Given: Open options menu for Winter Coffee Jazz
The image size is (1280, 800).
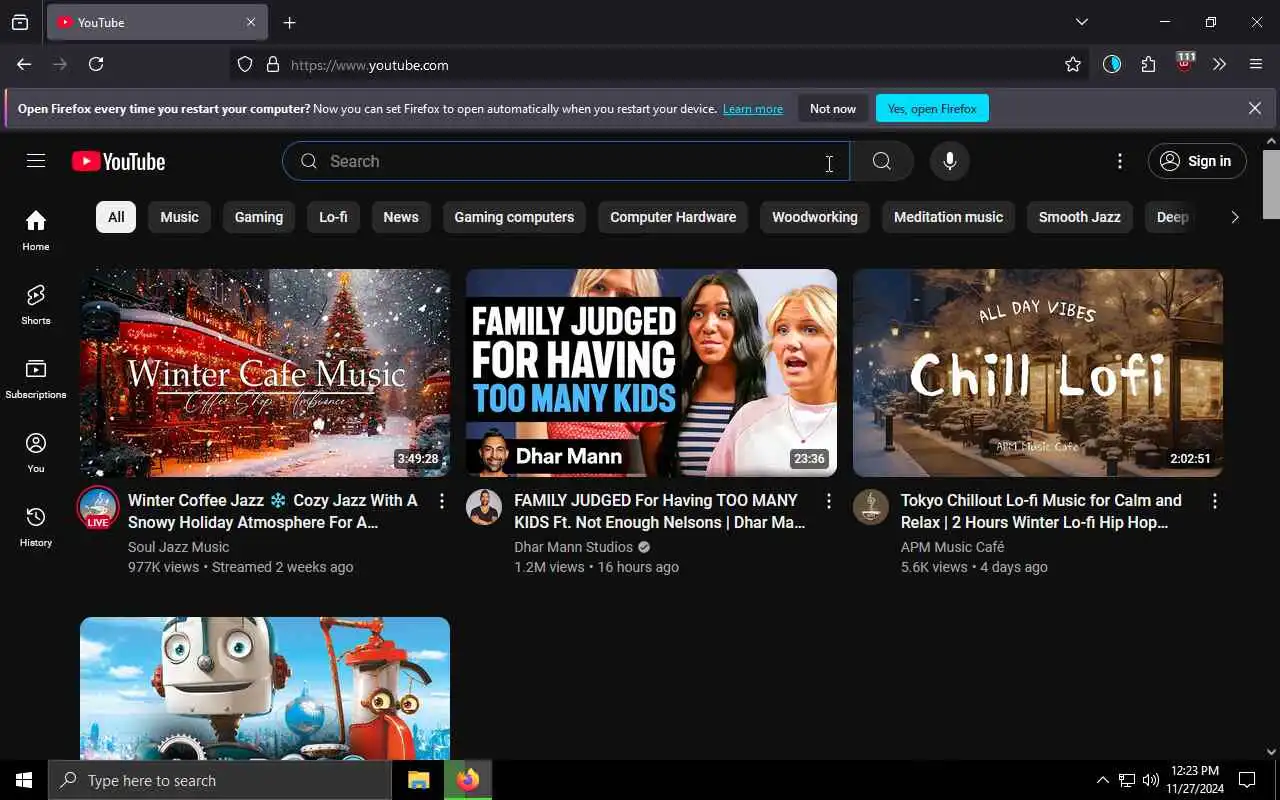Looking at the screenshot, I should tap(442, 501).
